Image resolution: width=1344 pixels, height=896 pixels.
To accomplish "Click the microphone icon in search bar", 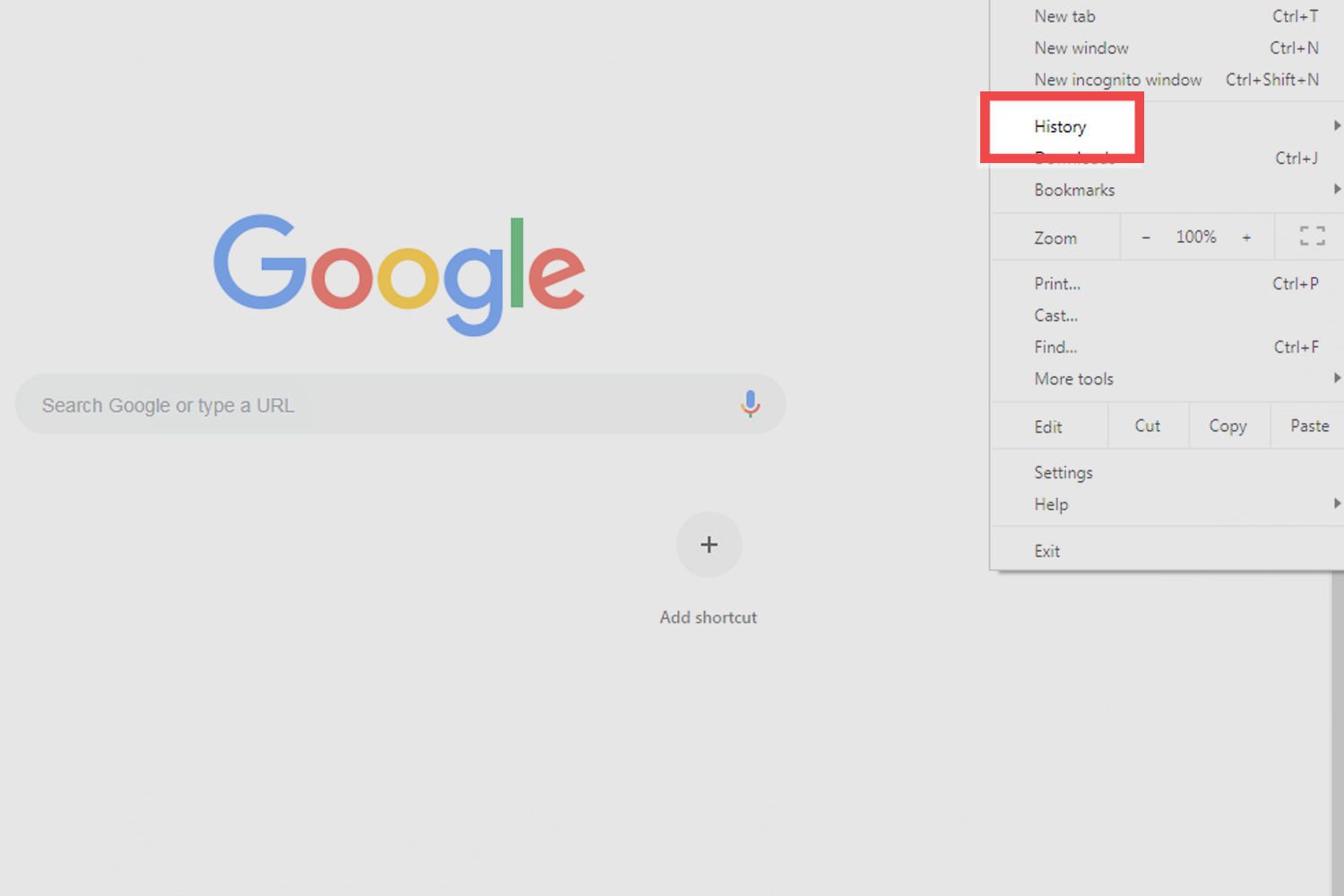I will click(x=750, y=404).
